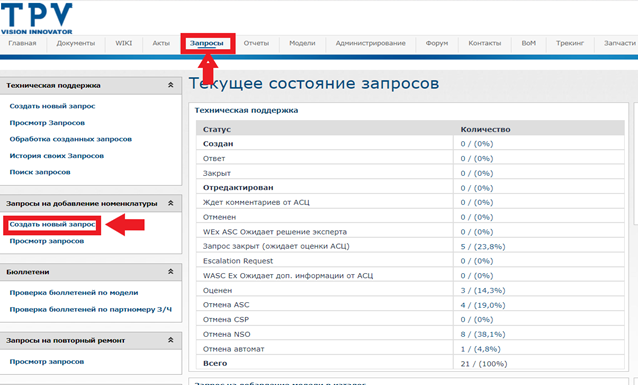Click the Текущее состояние запросов heading

click(x=314, y=83)
